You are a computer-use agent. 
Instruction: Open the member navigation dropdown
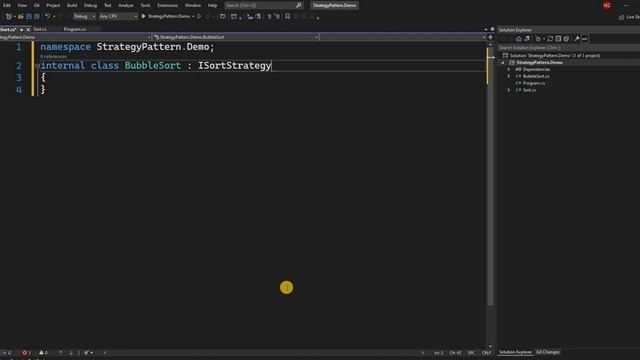tap(403, 37)
